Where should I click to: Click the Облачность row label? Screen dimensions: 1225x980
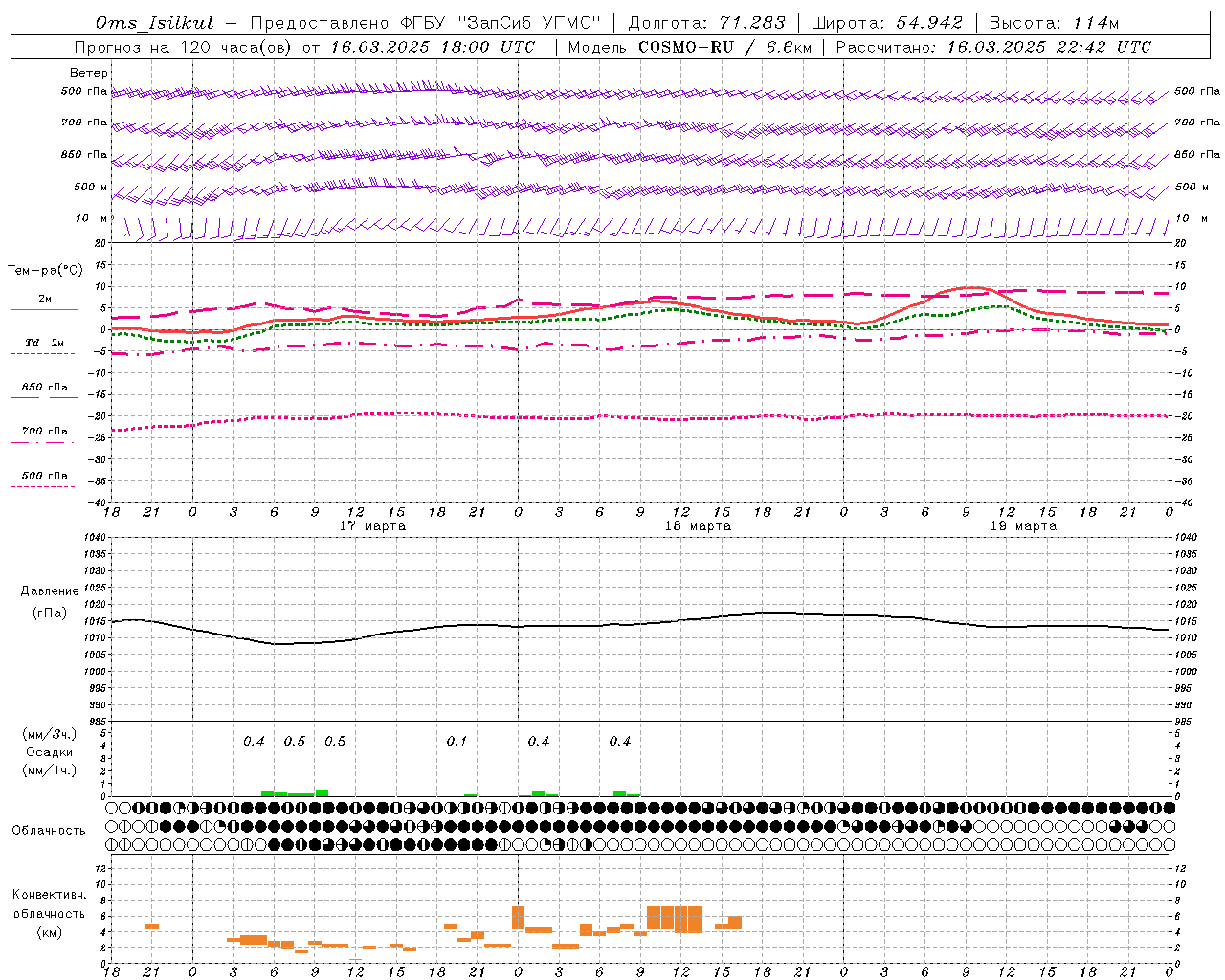pos(49,831)
